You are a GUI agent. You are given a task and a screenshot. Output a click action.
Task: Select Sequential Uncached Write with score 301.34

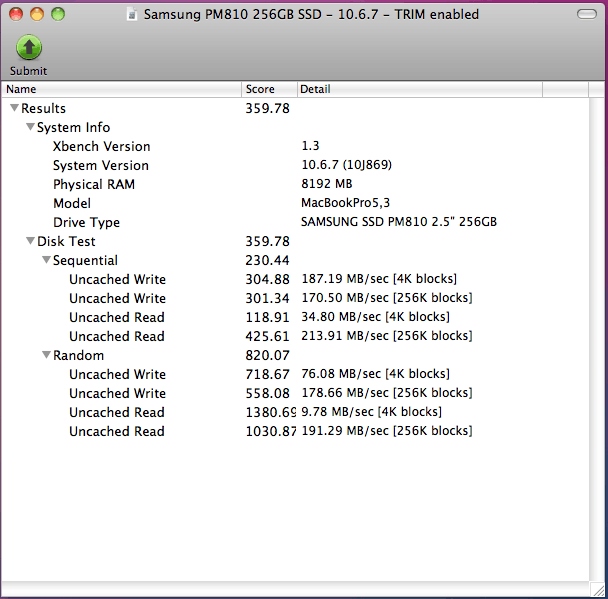(295, 298)
